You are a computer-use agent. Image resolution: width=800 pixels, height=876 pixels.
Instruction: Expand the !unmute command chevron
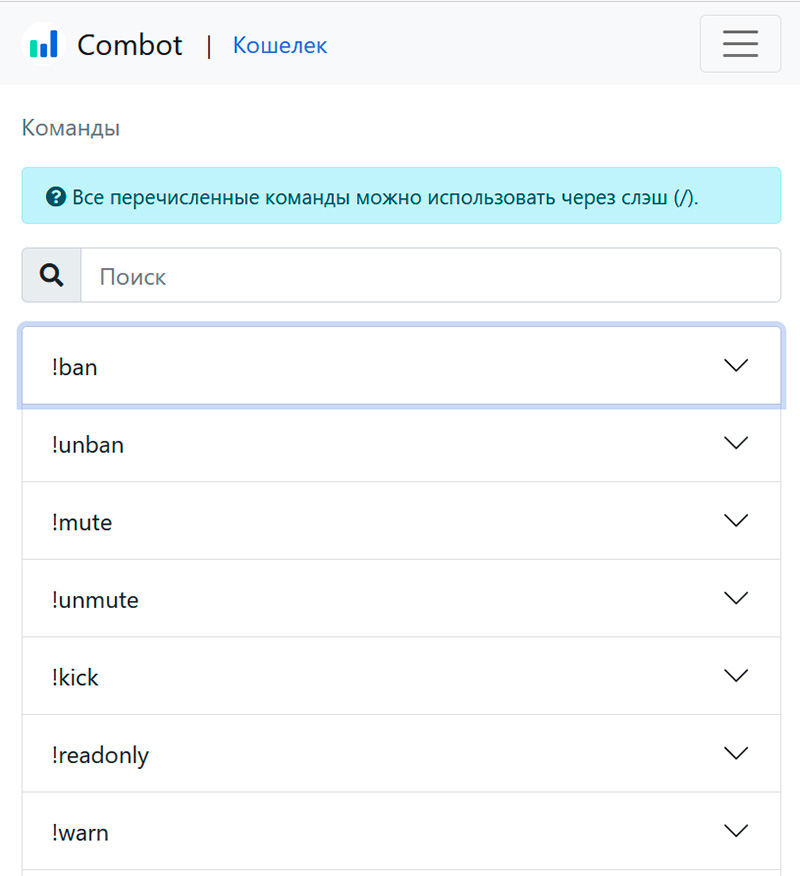[x=736, y=598]
